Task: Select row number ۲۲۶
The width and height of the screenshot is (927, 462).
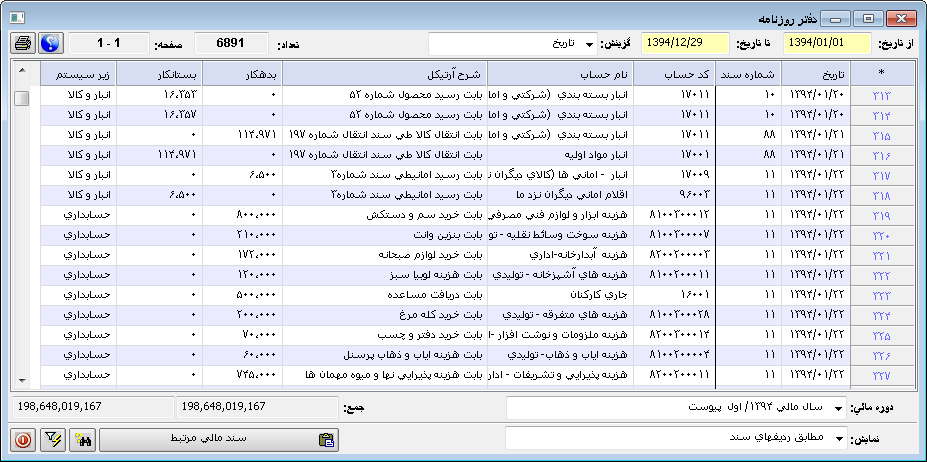Action: tap(881, 357)
